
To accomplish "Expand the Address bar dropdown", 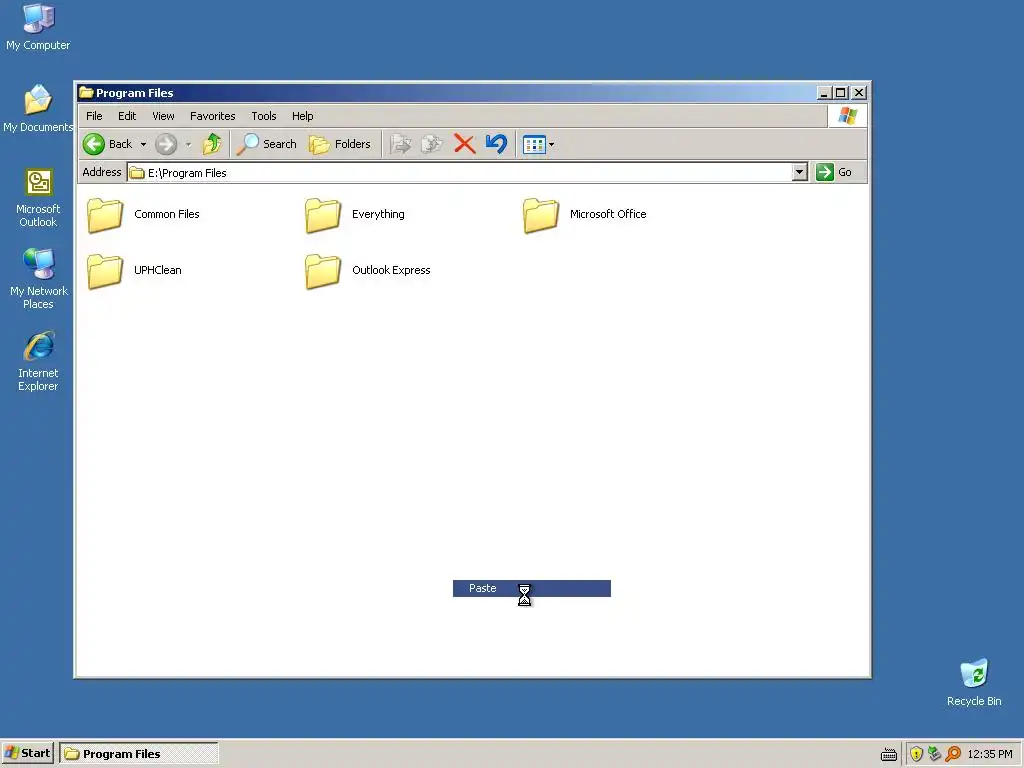I will [x=799, y=172].
